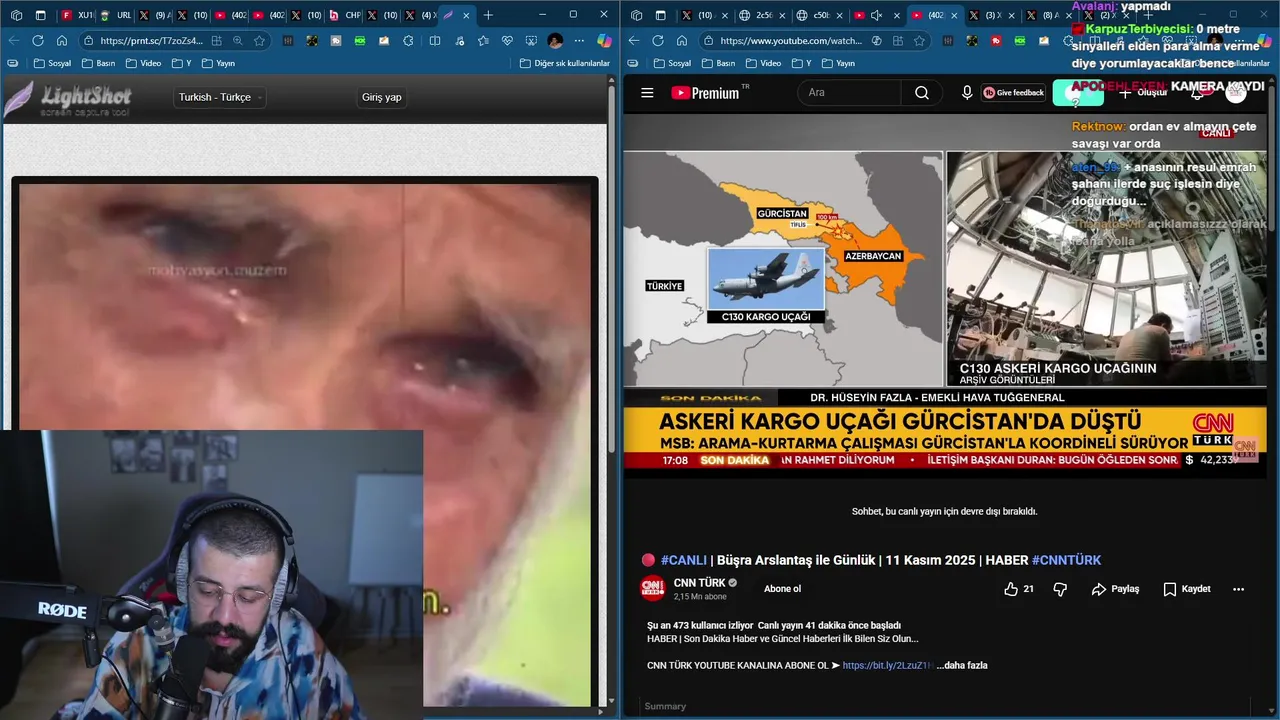
Task: Reload the YouTube page
Action: pyautogui.click(x=658, y=41)
